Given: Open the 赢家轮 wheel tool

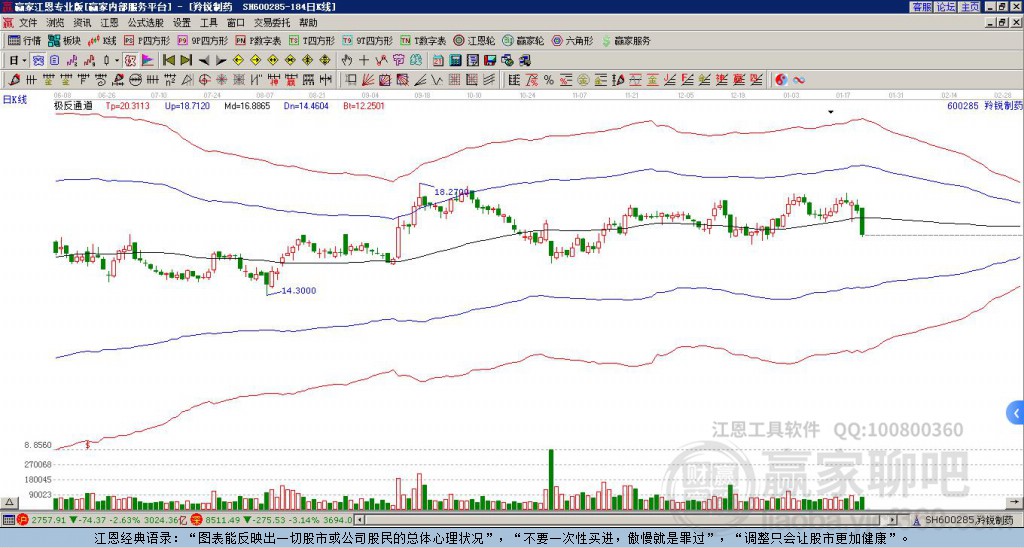Looking at the screenshot, I should (523, 40).
